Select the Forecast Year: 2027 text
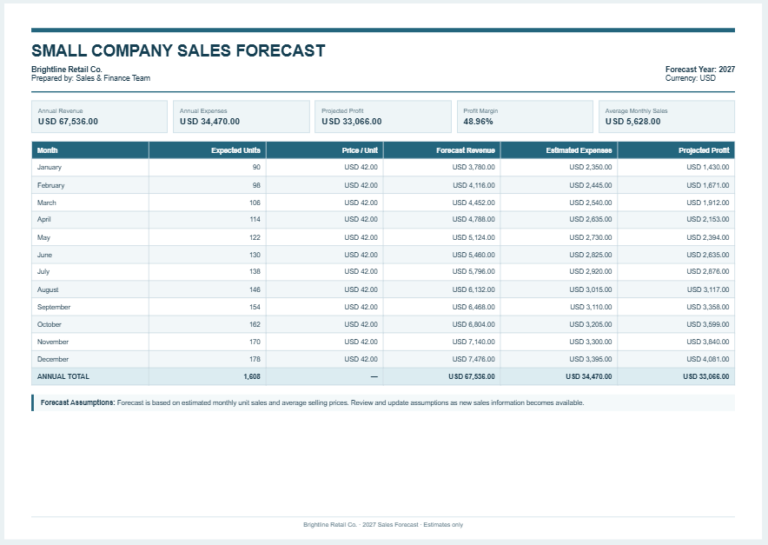The image size is (768, 545). tap(700, 69)
